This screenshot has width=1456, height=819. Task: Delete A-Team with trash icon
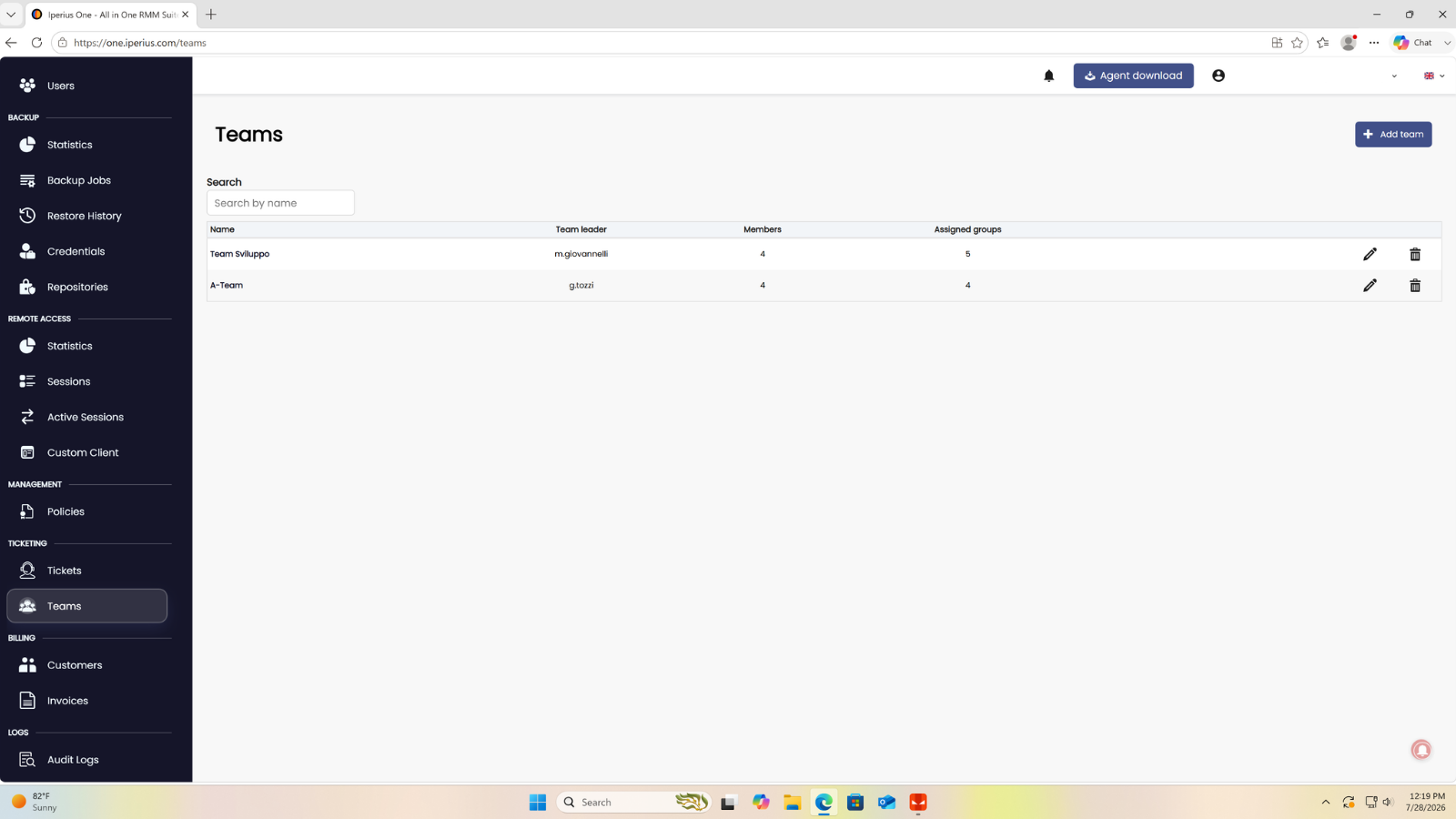coord(1415,286)
